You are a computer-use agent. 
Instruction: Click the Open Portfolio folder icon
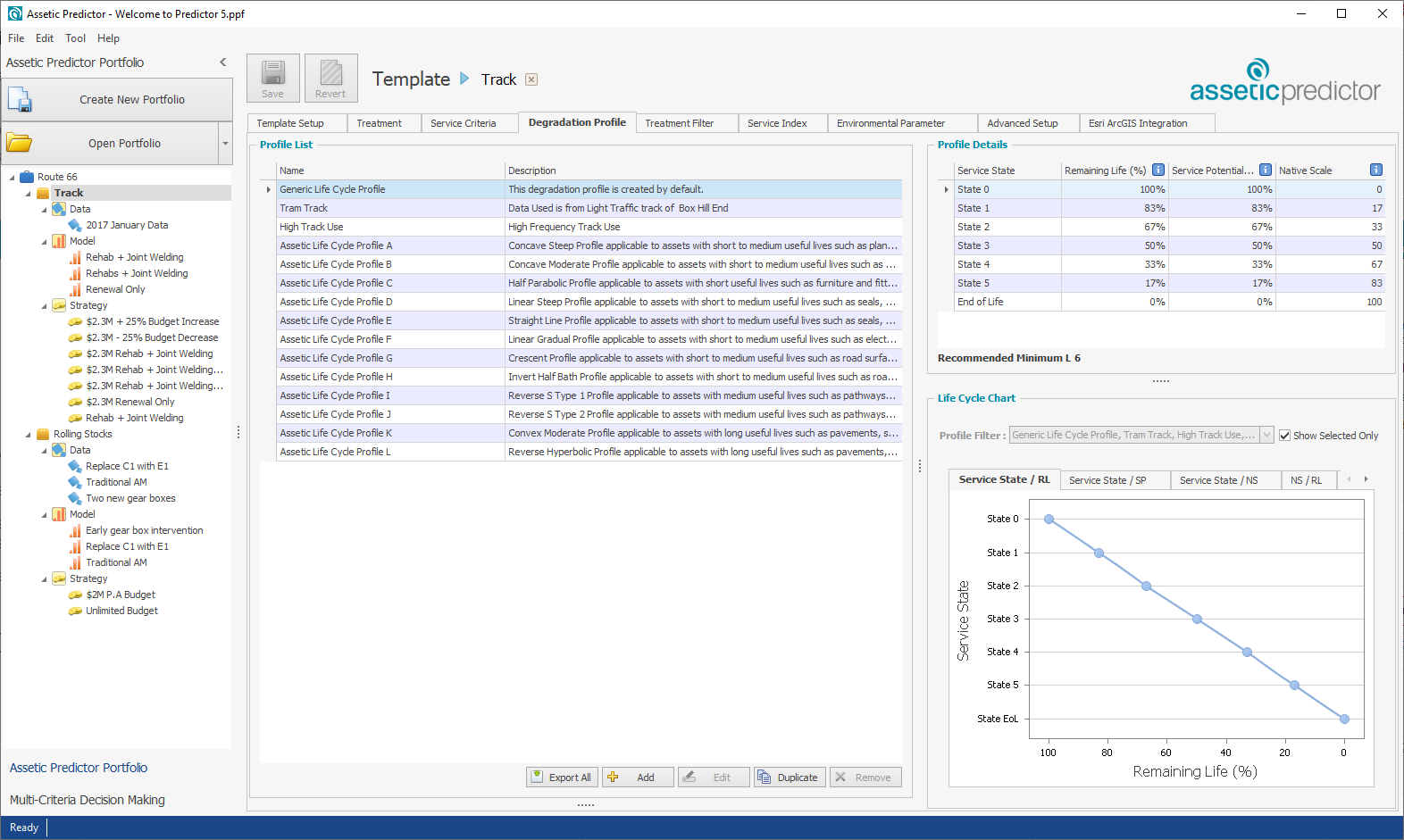20,143
